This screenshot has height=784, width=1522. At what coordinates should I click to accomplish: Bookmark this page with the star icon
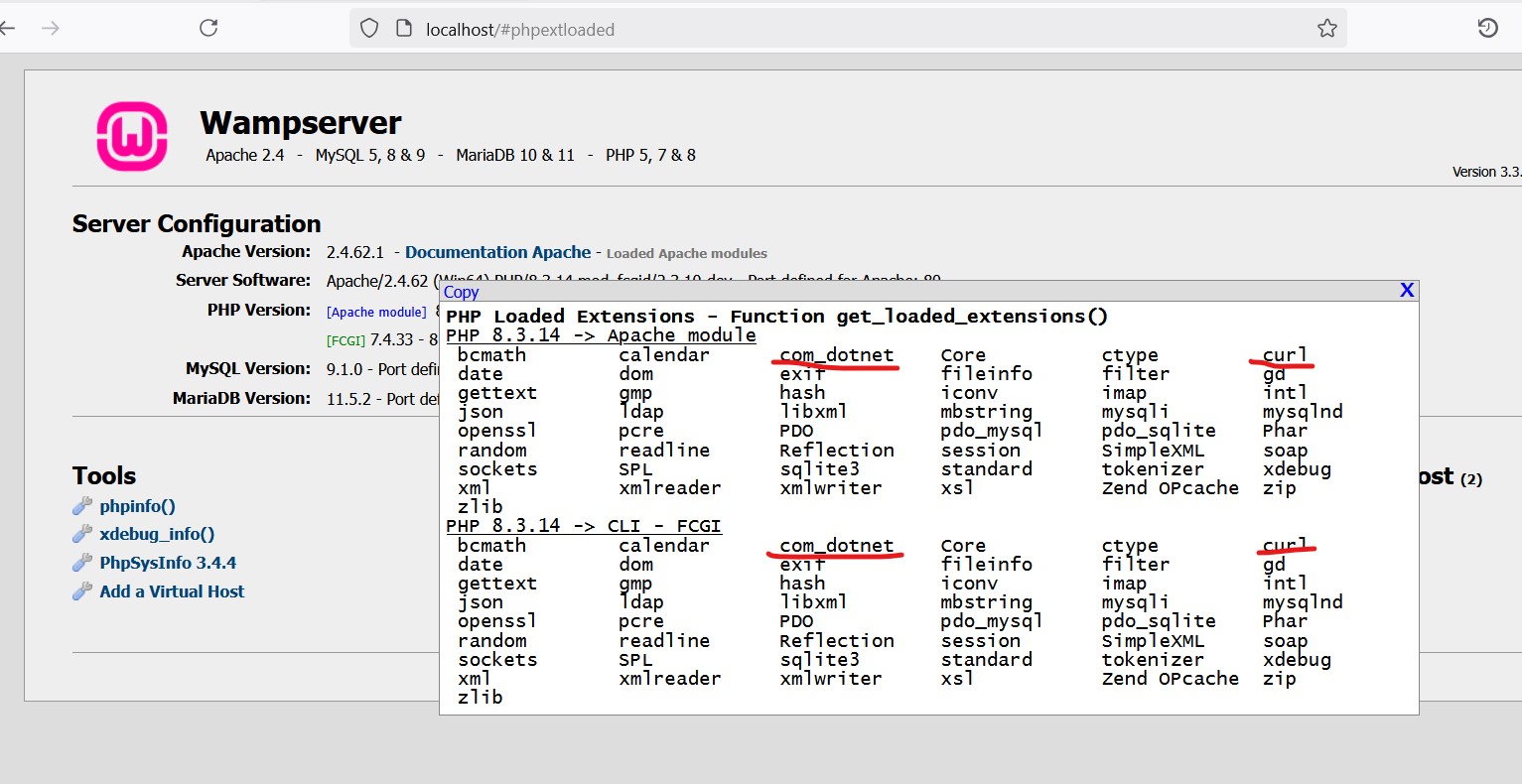point(1327,29)
